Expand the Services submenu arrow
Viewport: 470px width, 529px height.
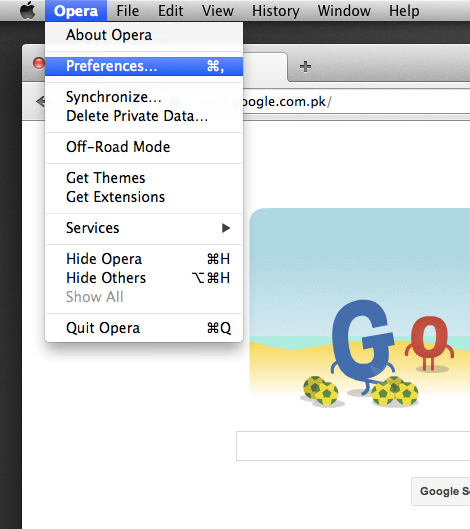point(226,228)
